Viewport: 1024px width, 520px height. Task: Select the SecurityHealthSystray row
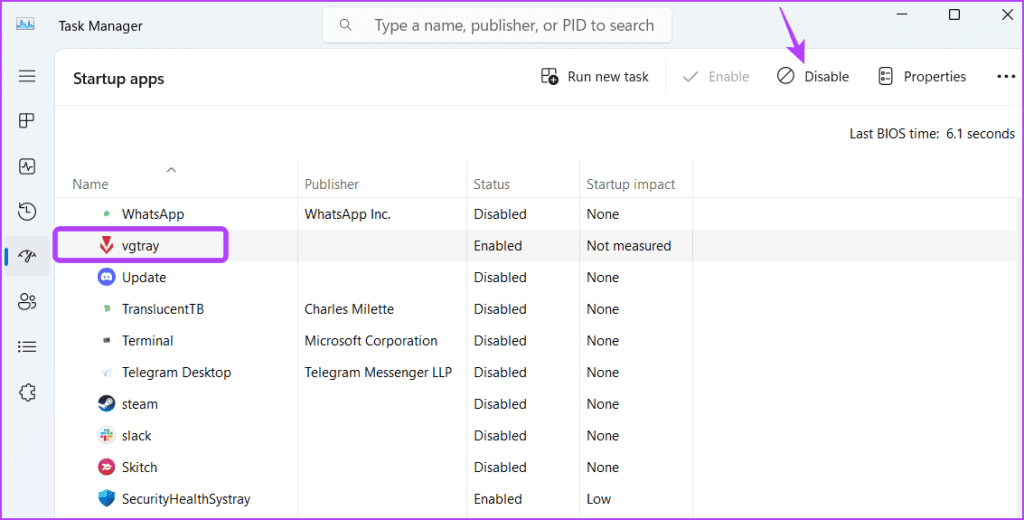pyautogui.click(x=182, y=498)
